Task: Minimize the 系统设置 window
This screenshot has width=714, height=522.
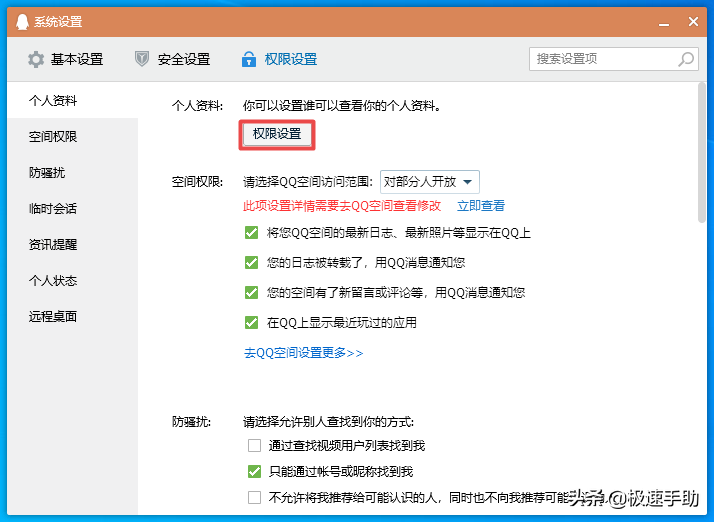Action: (x=664, y=22)
